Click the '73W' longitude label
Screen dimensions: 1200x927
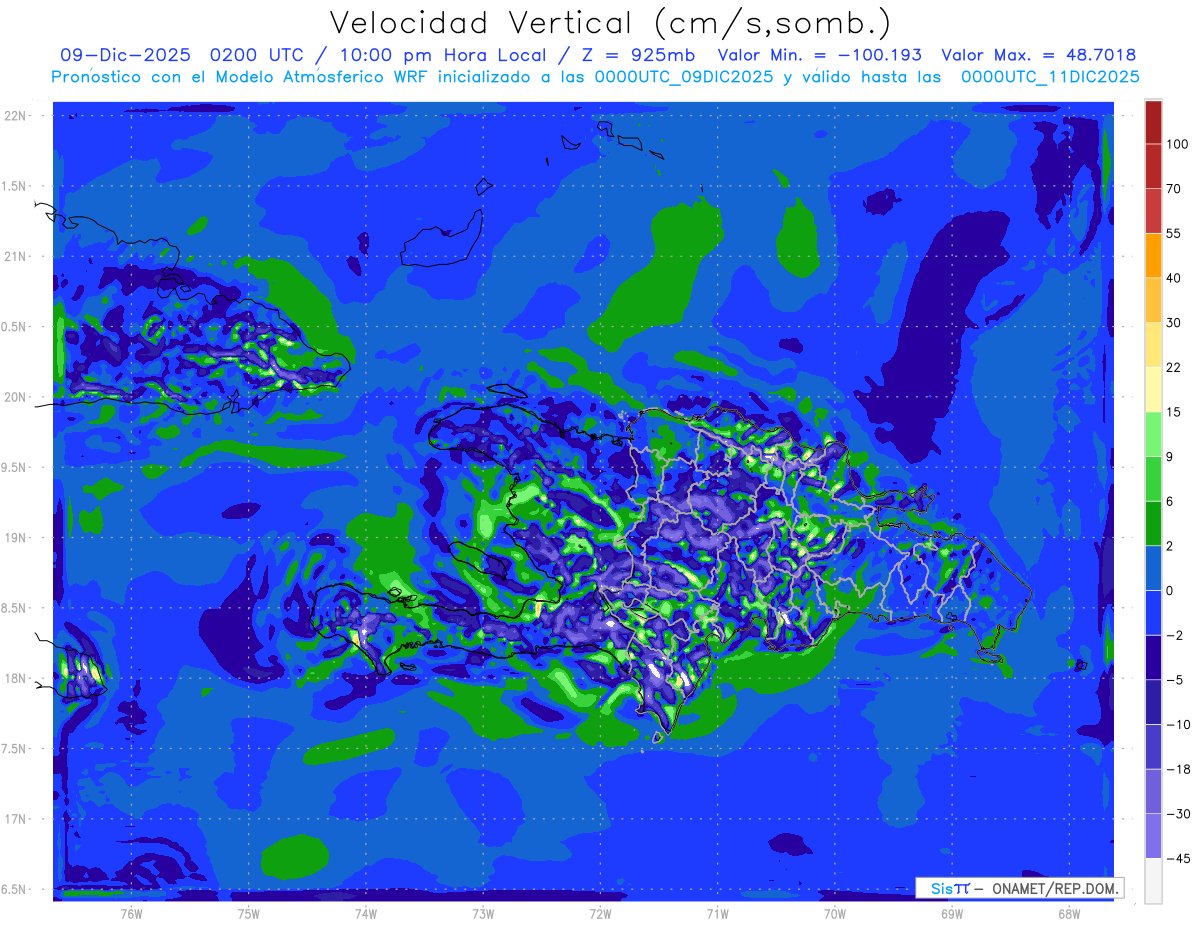[x=483, y=913]
